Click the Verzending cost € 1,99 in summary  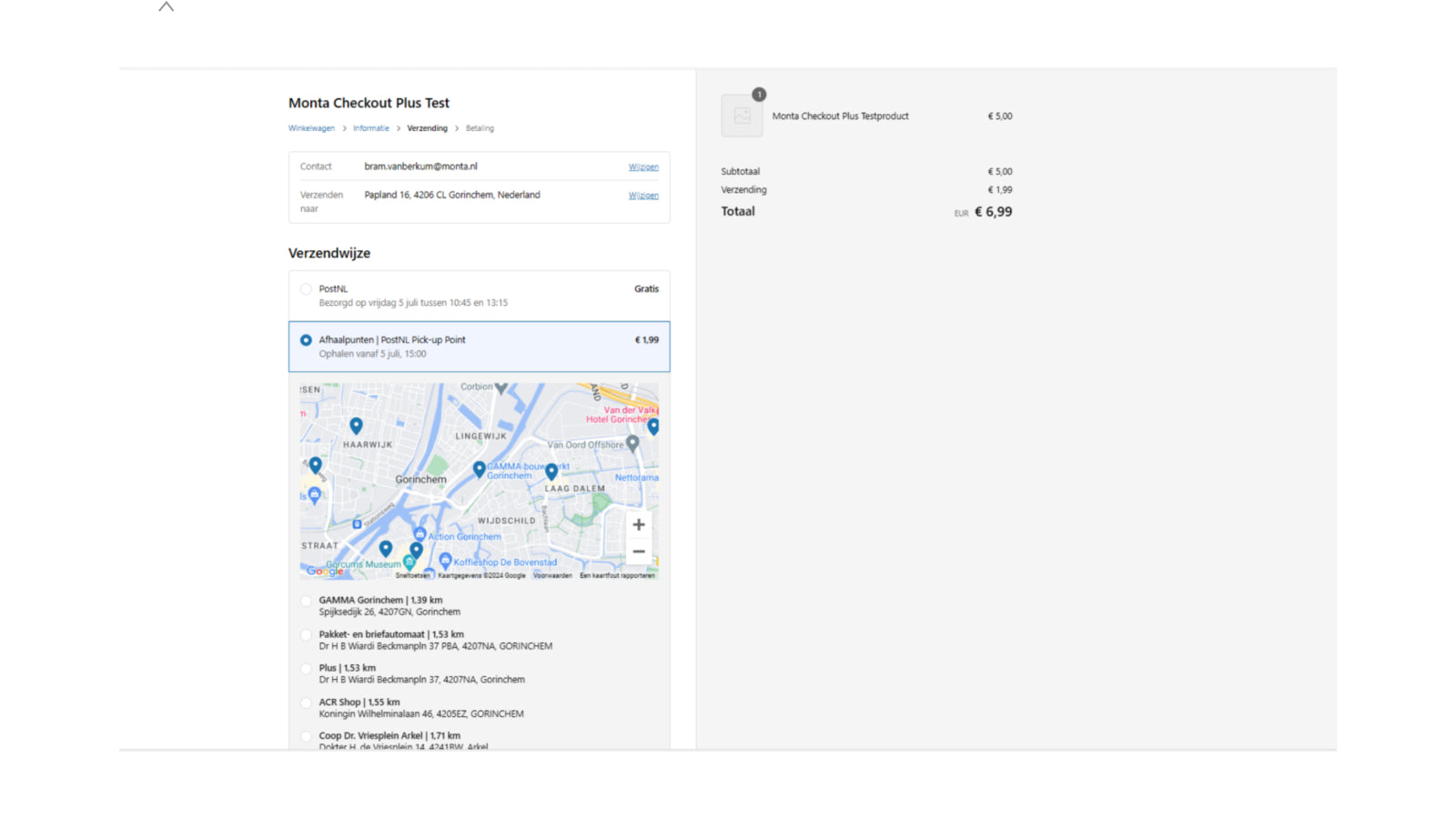click(1000, 190)
